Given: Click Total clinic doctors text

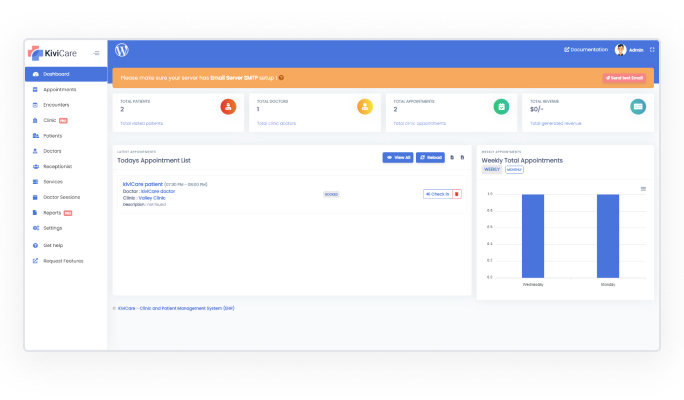Looking at the screenshot, I should click(276, 123).
